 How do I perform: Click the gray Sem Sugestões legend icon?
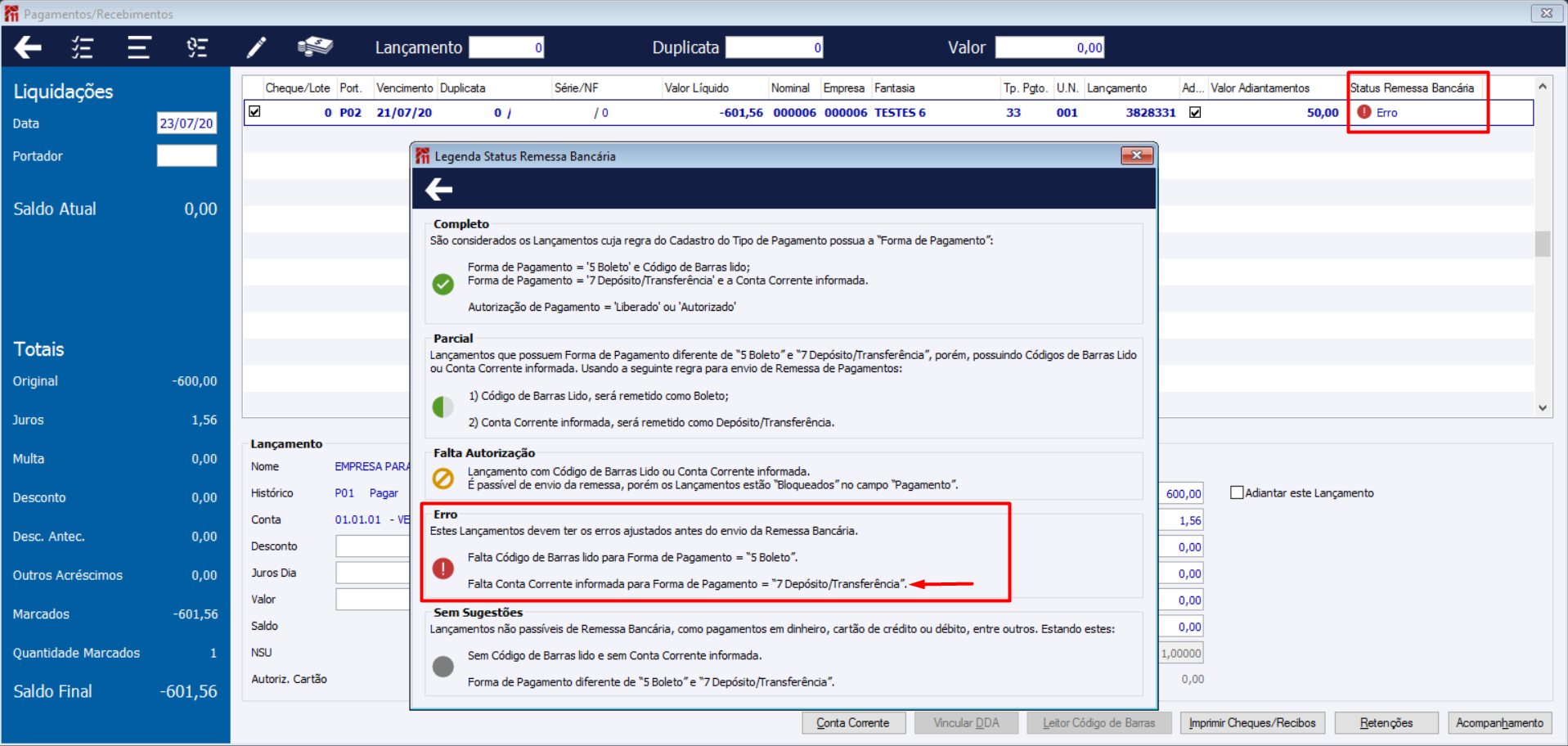443,667
